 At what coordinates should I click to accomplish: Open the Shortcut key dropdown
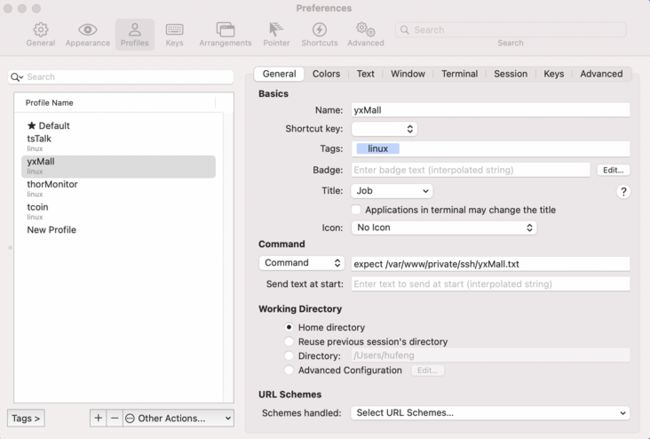pyautogui.click(x=384, y=129)
